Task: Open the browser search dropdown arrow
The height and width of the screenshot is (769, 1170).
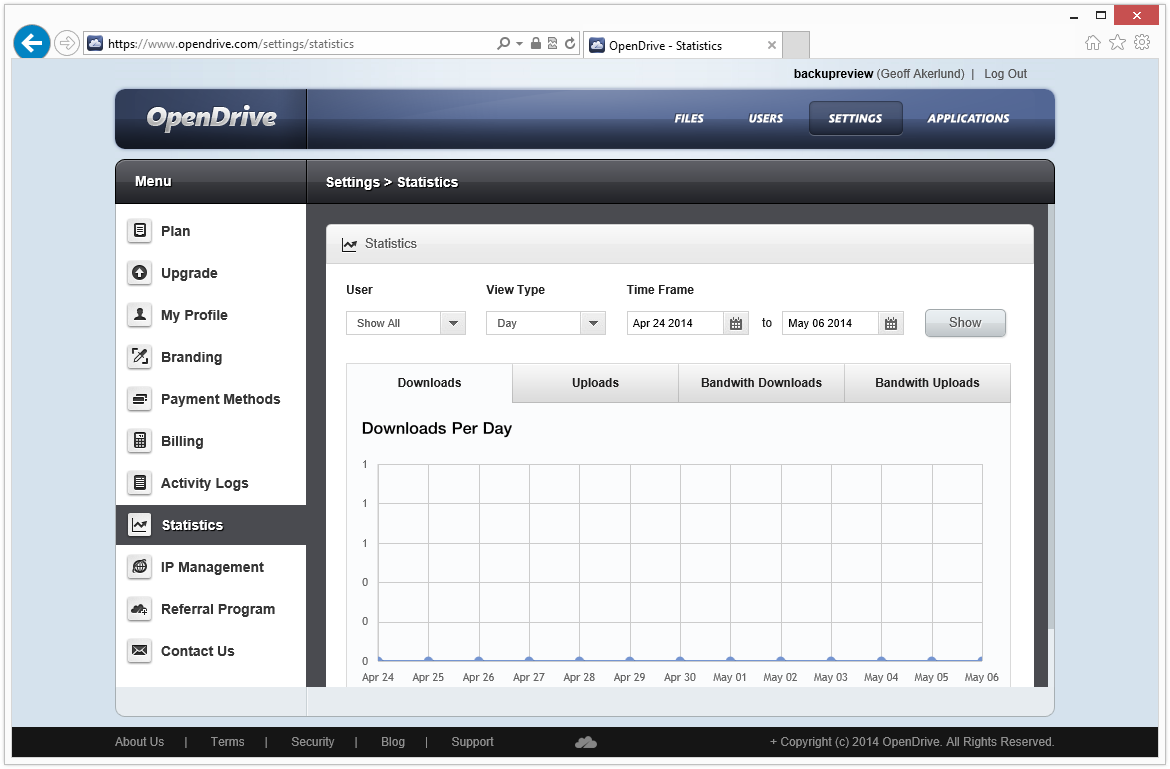Action: 518,43
